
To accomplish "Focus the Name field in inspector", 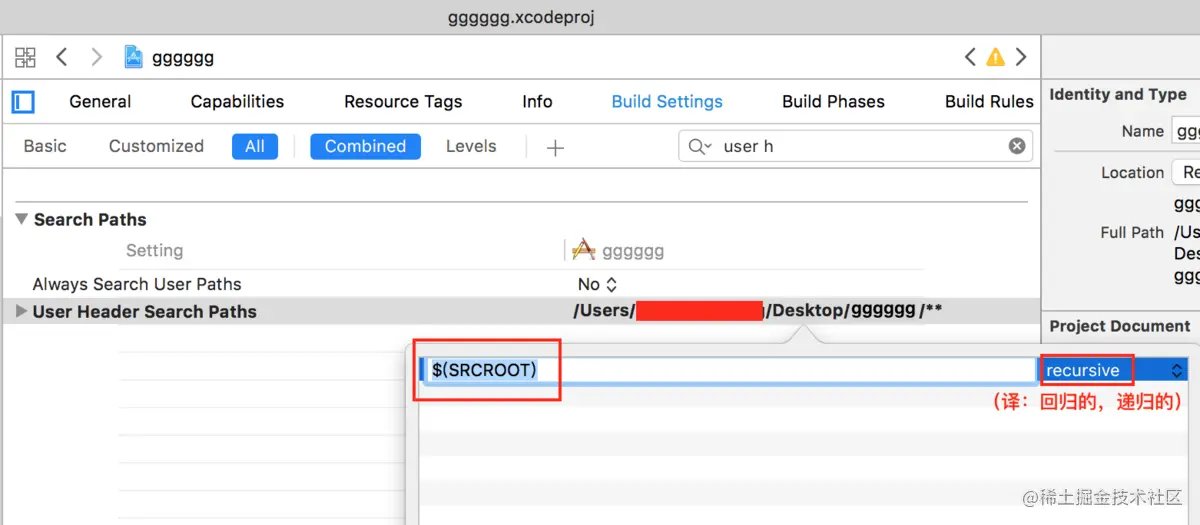I will tap(1186, 131).
